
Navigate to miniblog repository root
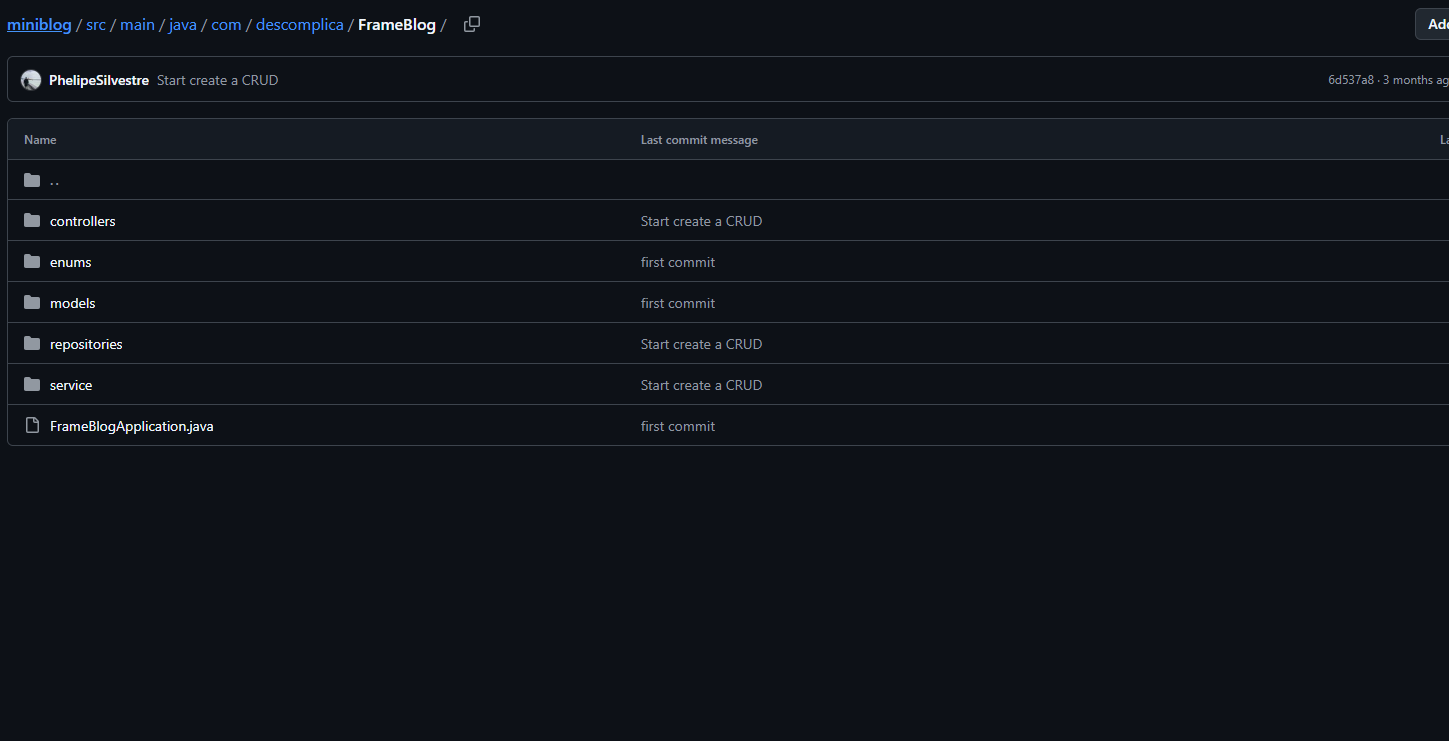coord(39,25)
